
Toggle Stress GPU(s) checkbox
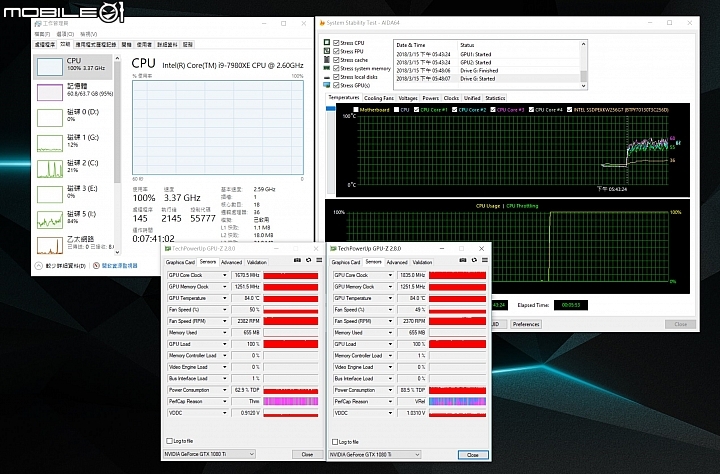click(336, 85)
